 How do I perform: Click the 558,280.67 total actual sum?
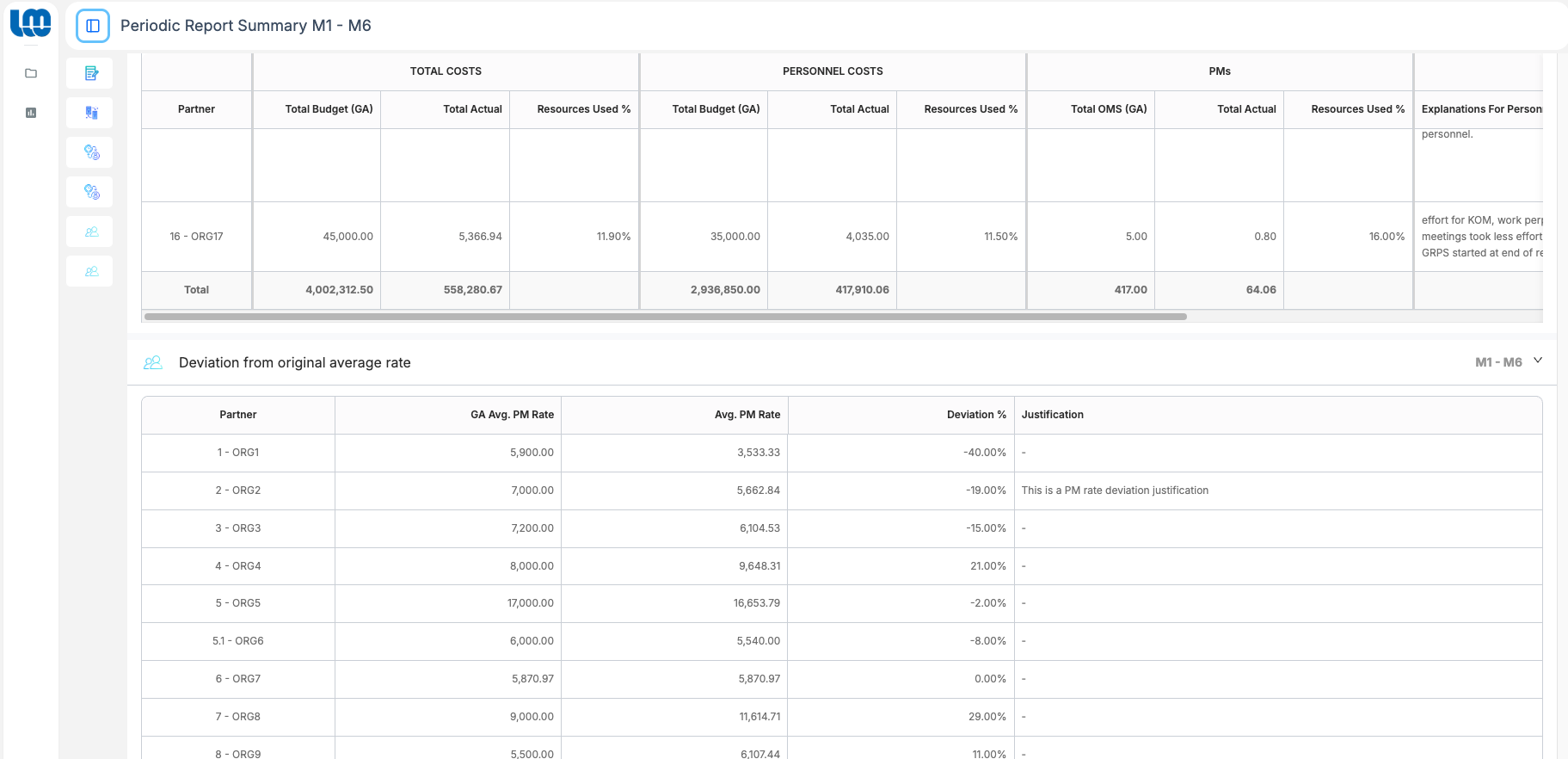pyautogui.click(x=446, y=290)
